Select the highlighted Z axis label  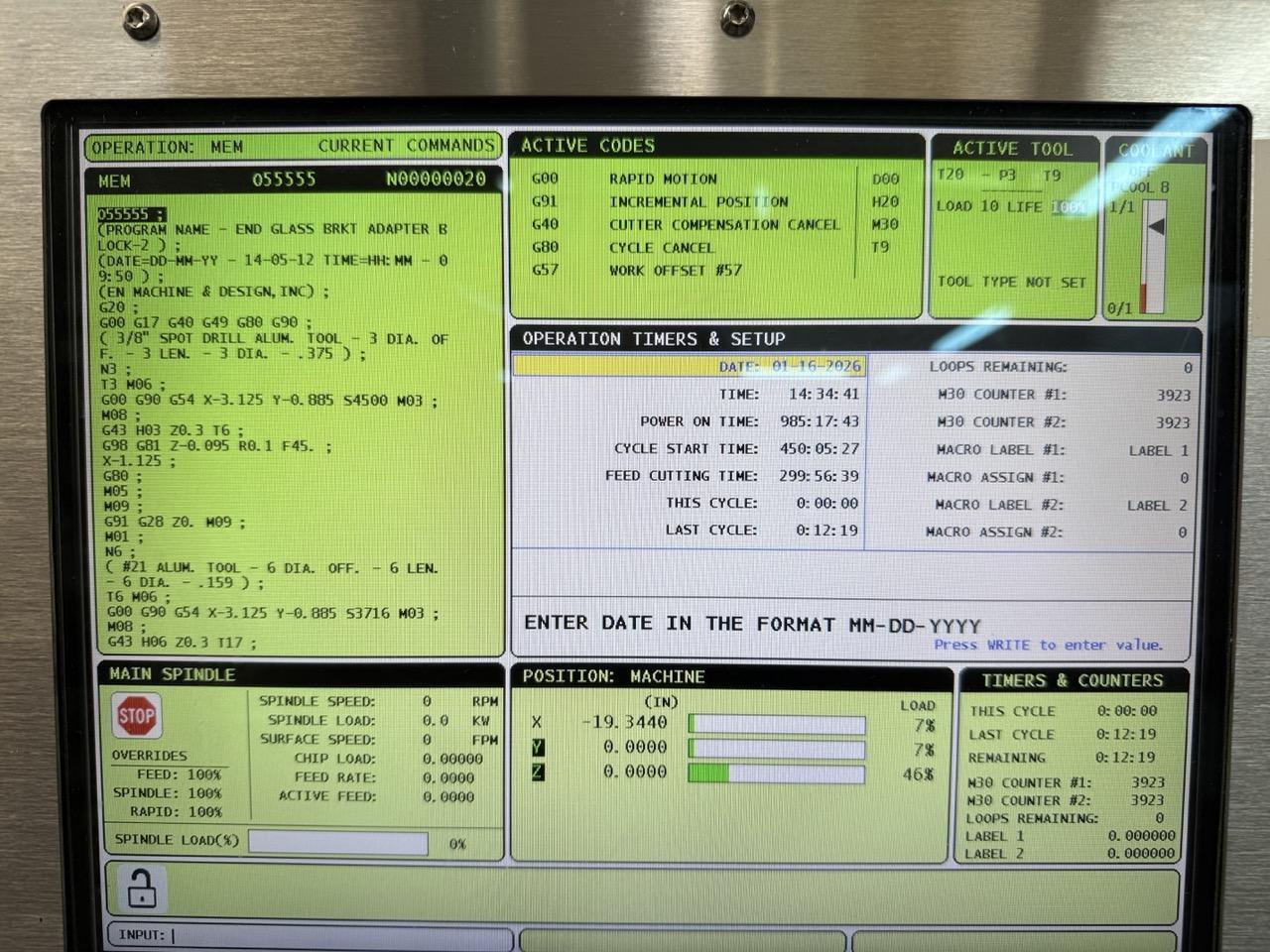click(x=537, y=772)
